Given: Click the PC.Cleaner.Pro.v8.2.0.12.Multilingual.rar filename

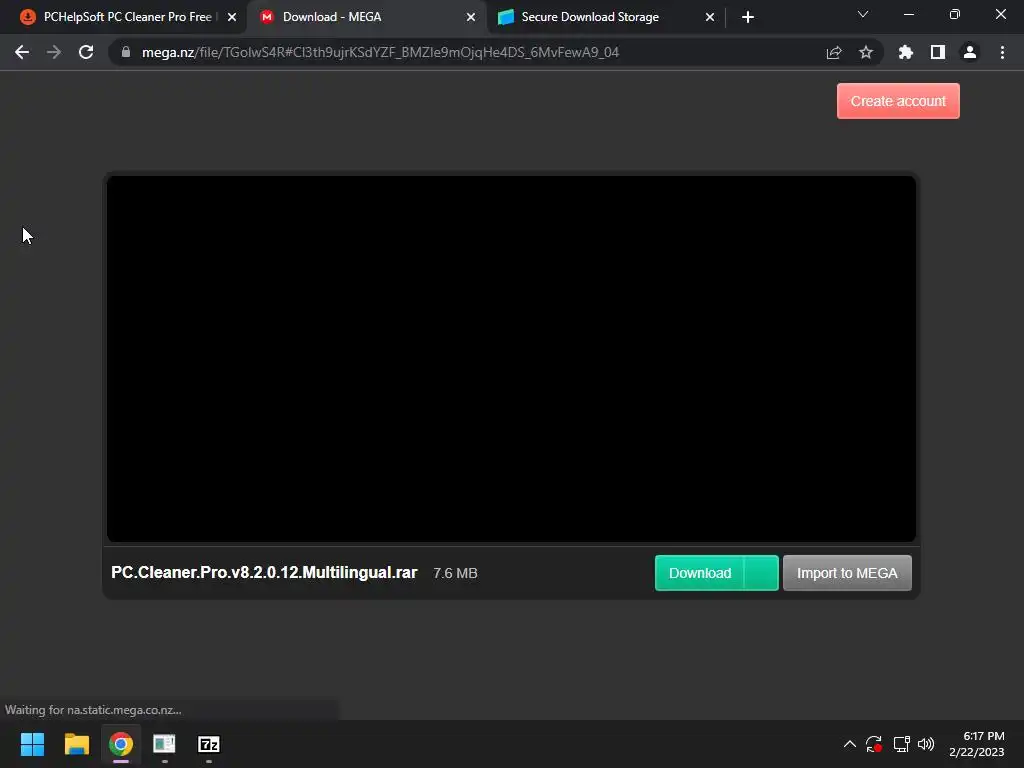Looking at the screenshot, I should (x=264, y=573).
